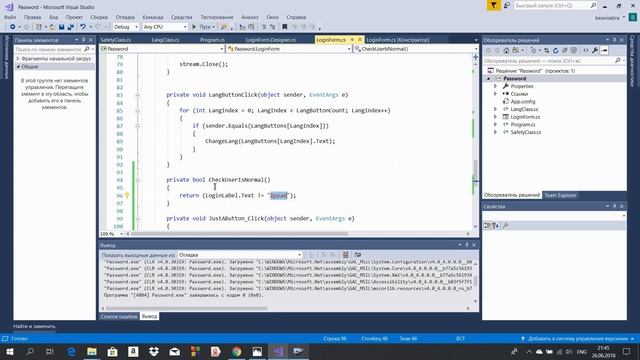Click the collapse all icon in Solution Explorer
The height and width of the screenshot is (360, 640).
coord(565,51)
